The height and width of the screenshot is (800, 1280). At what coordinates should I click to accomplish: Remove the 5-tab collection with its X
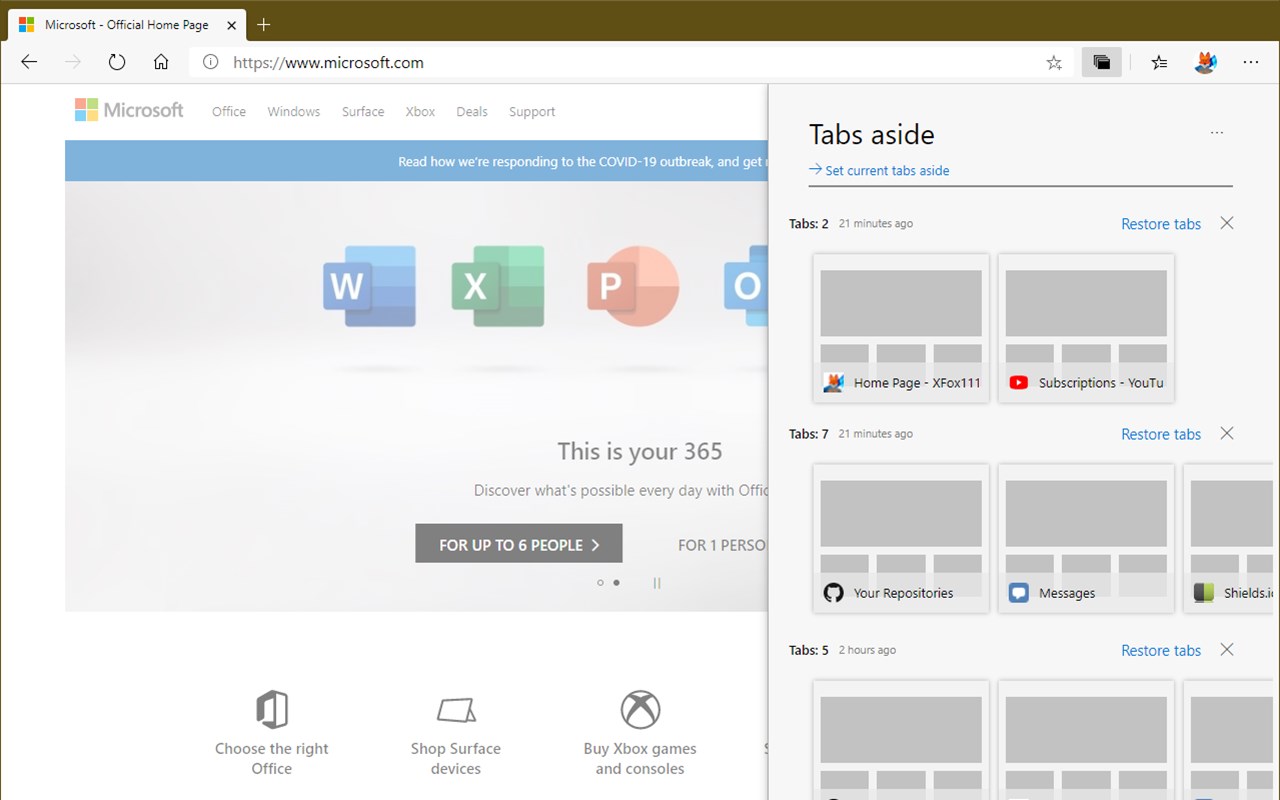1227,649
